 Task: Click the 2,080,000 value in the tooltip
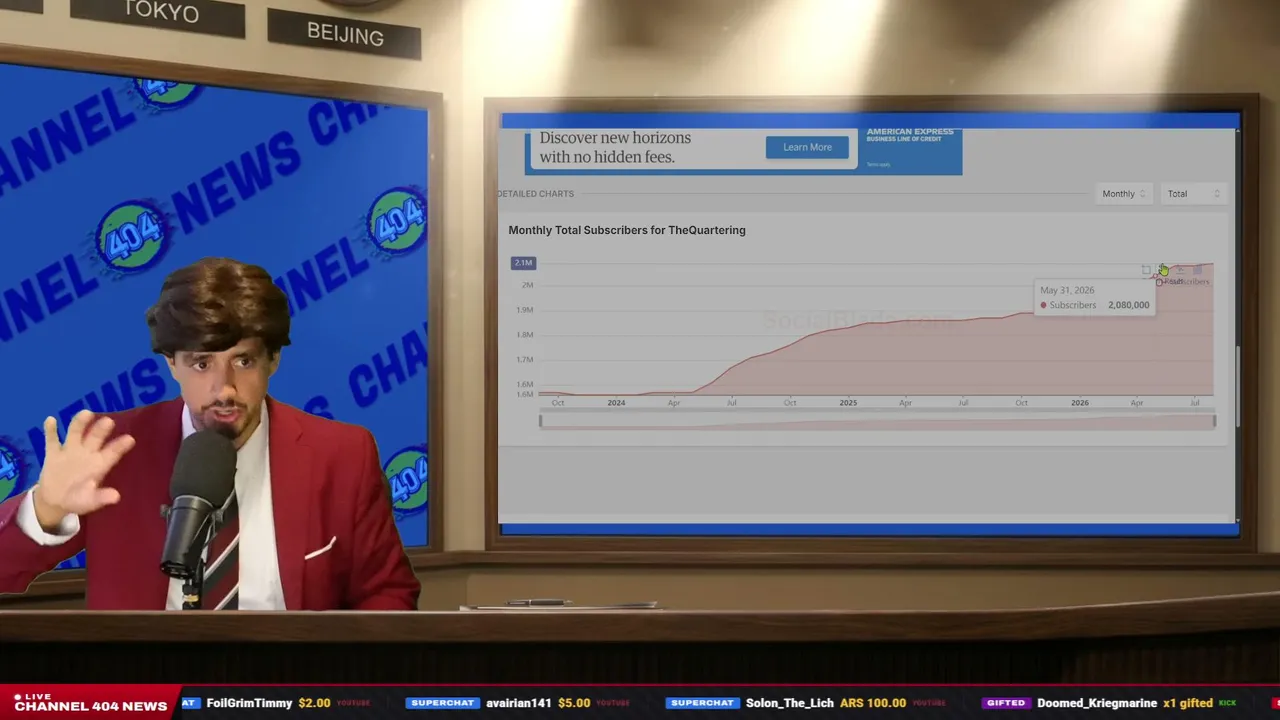1128,305
